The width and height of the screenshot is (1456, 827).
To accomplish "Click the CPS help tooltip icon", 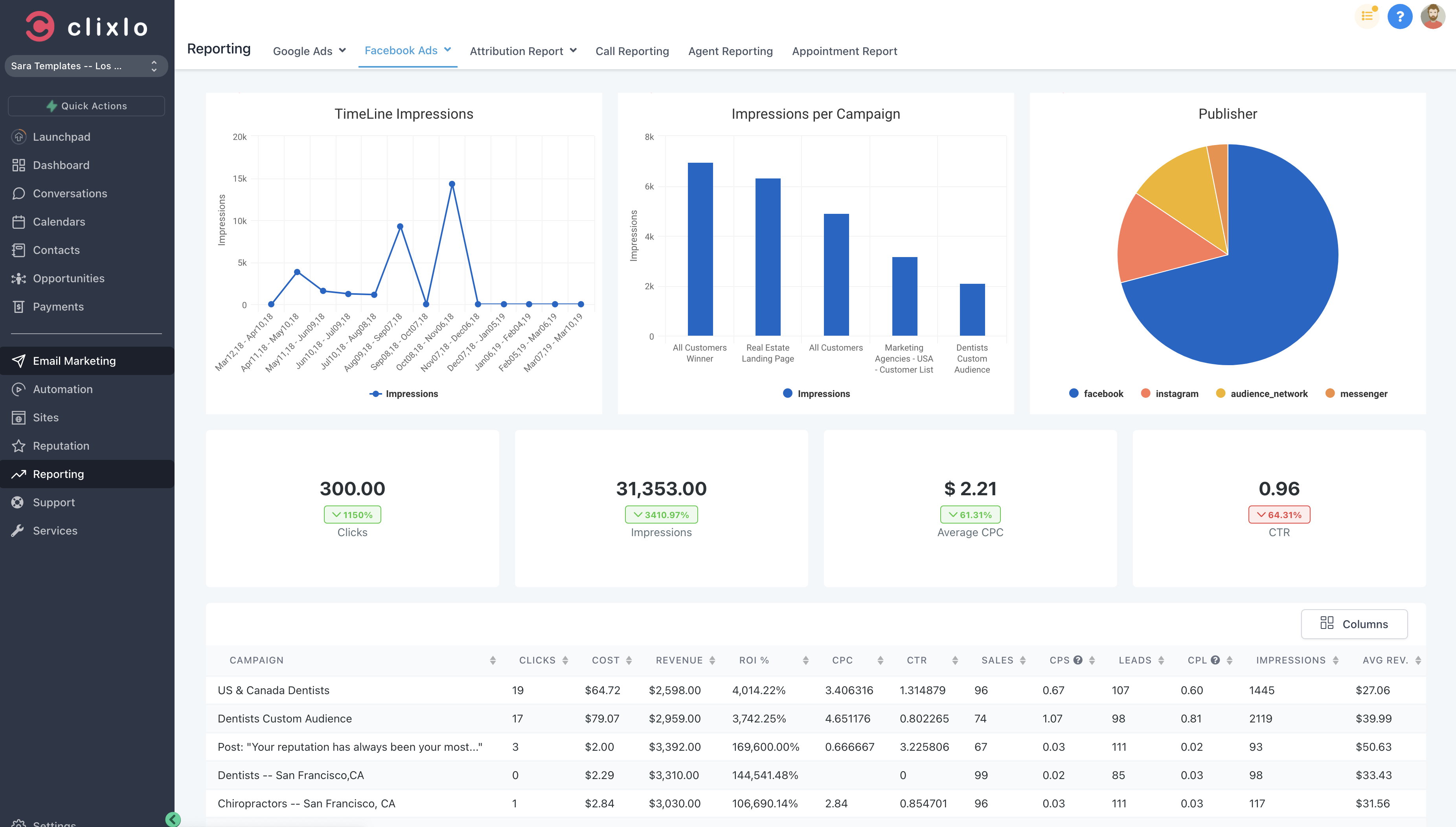I will (1078, 660).
